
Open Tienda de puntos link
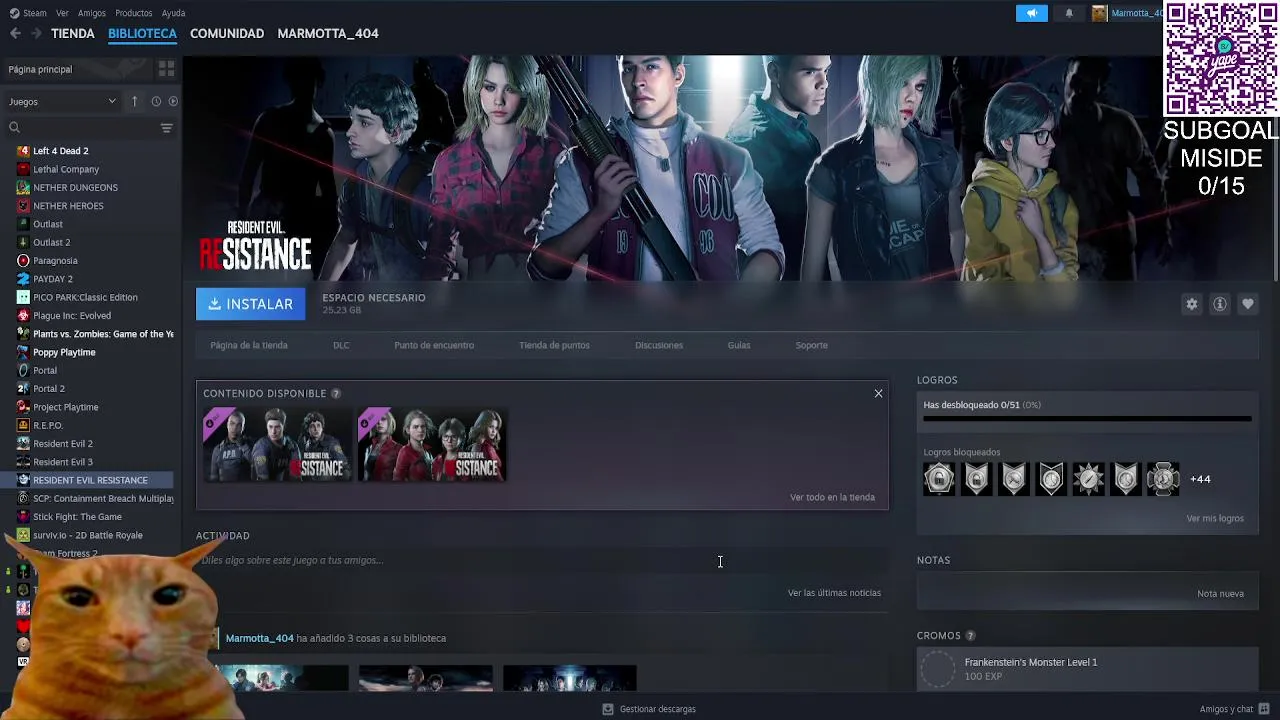coord(554,345)
